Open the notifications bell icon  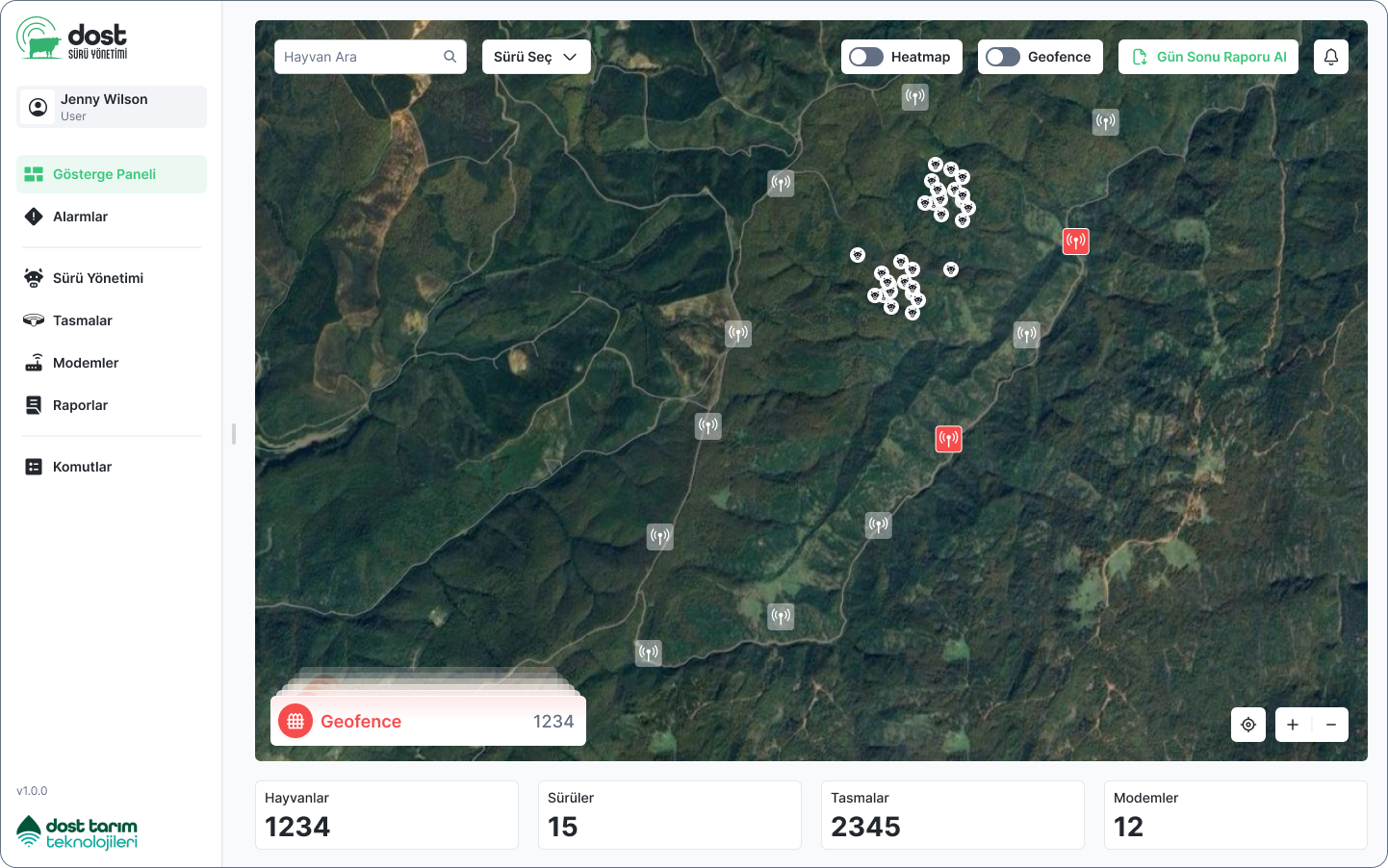(x=1331, y=57)
